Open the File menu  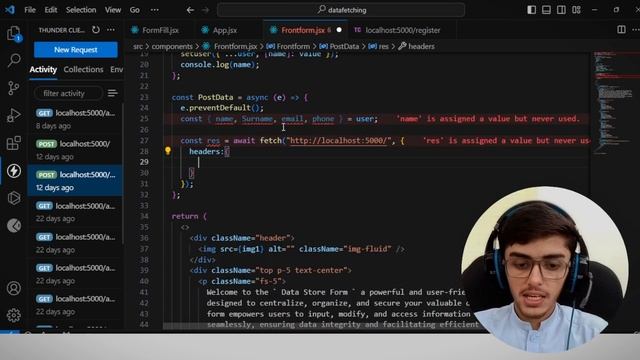point(30,10)
